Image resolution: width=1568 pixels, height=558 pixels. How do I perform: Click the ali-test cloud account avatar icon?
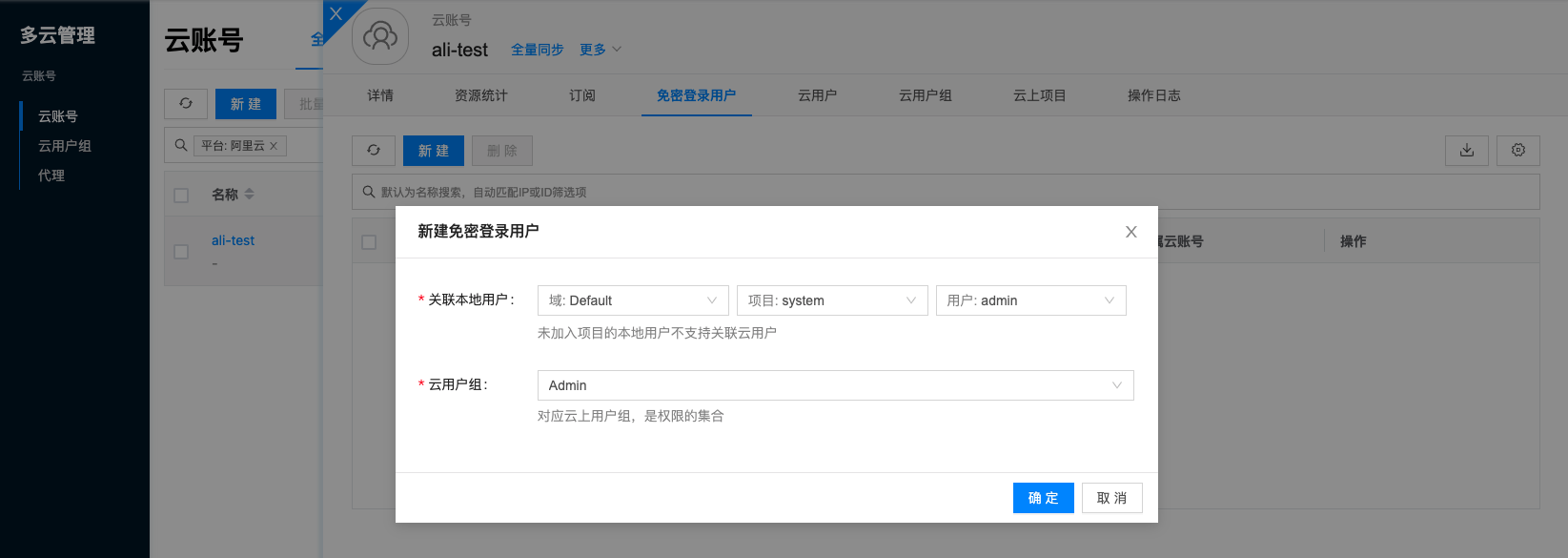point(380,37)
